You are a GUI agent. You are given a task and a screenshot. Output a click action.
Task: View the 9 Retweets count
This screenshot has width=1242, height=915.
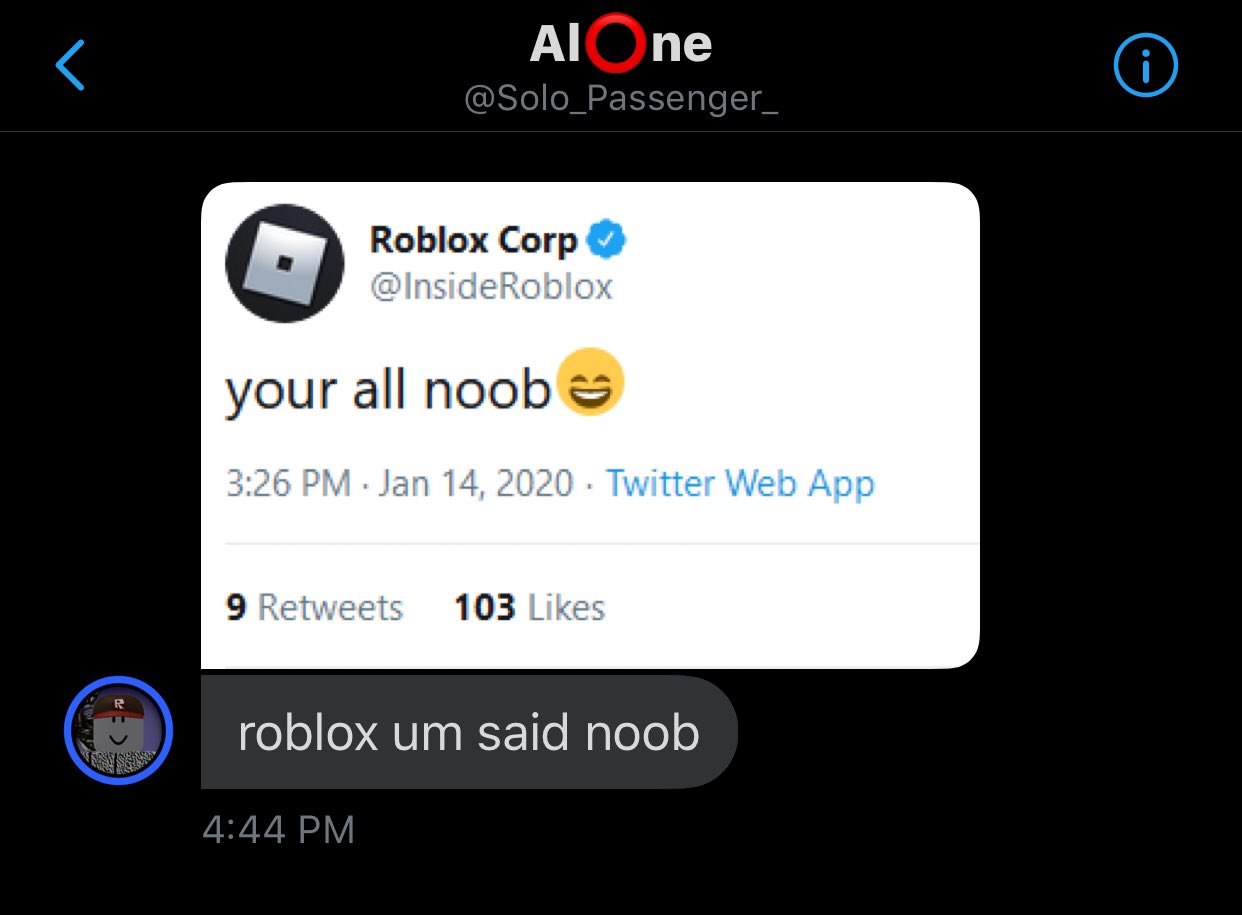click(314, 608)
